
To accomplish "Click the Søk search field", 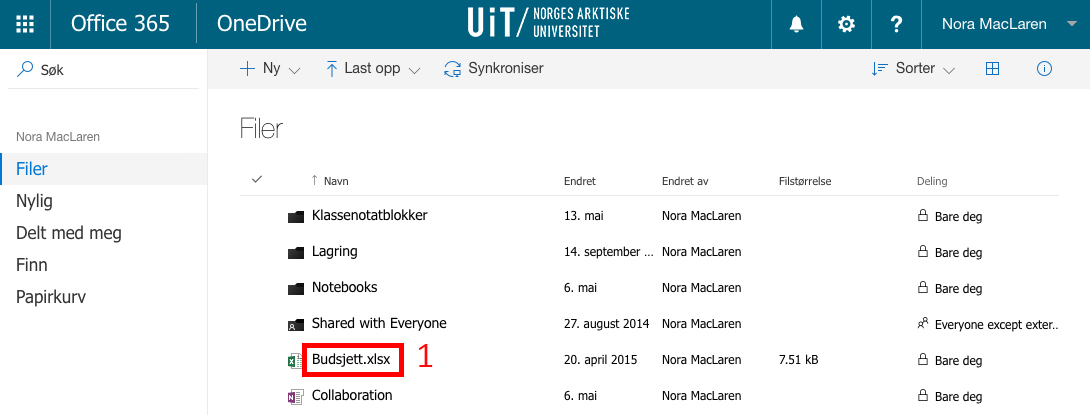I will pos(100,70).
